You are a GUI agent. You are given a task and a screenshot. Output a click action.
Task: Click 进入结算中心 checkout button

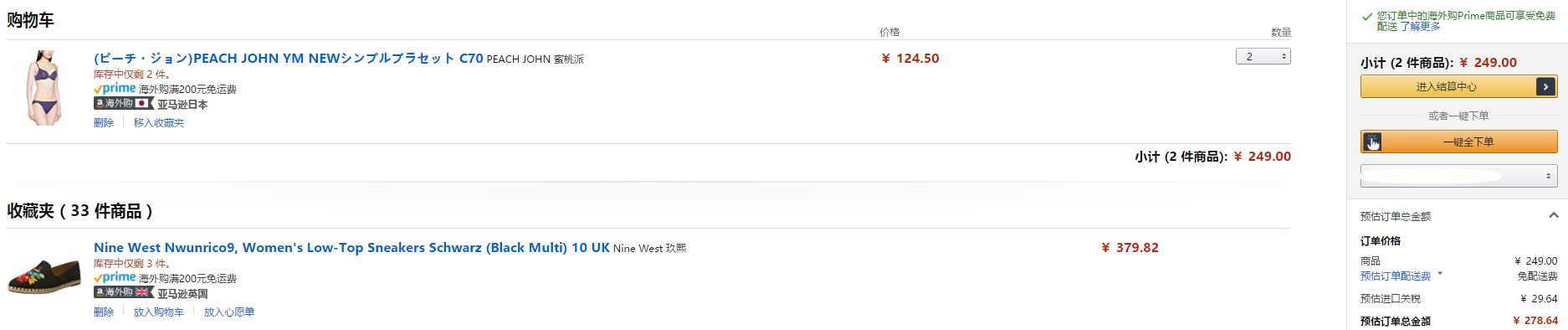(1458, 86)
